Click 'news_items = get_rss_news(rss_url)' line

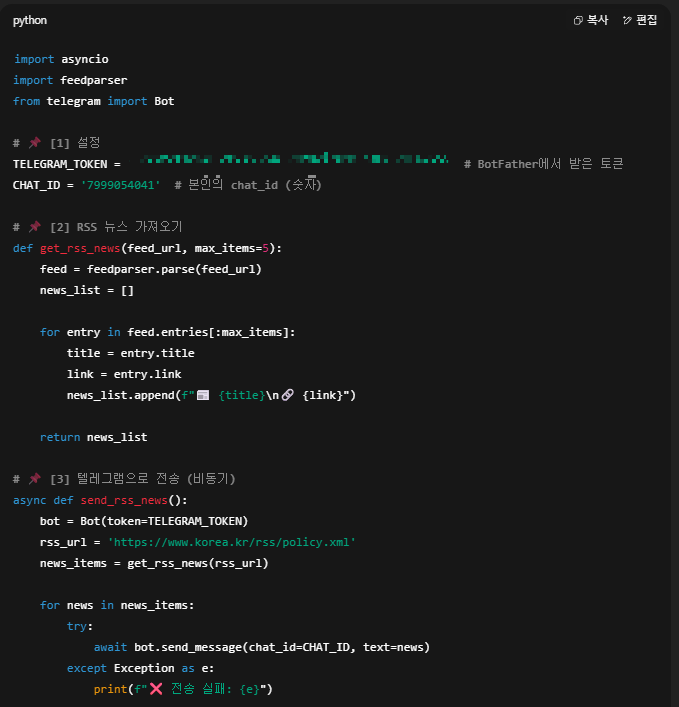(x=154, y=563)
